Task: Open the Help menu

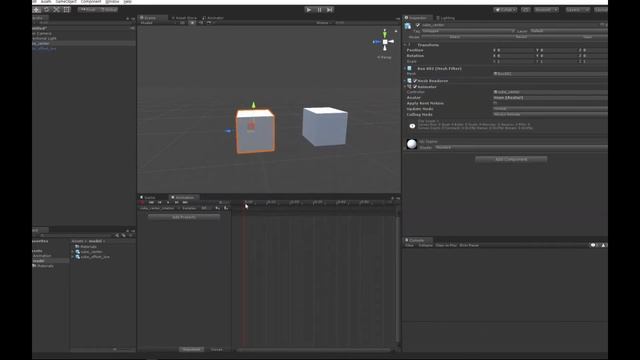Action: (x=128, y=2)
